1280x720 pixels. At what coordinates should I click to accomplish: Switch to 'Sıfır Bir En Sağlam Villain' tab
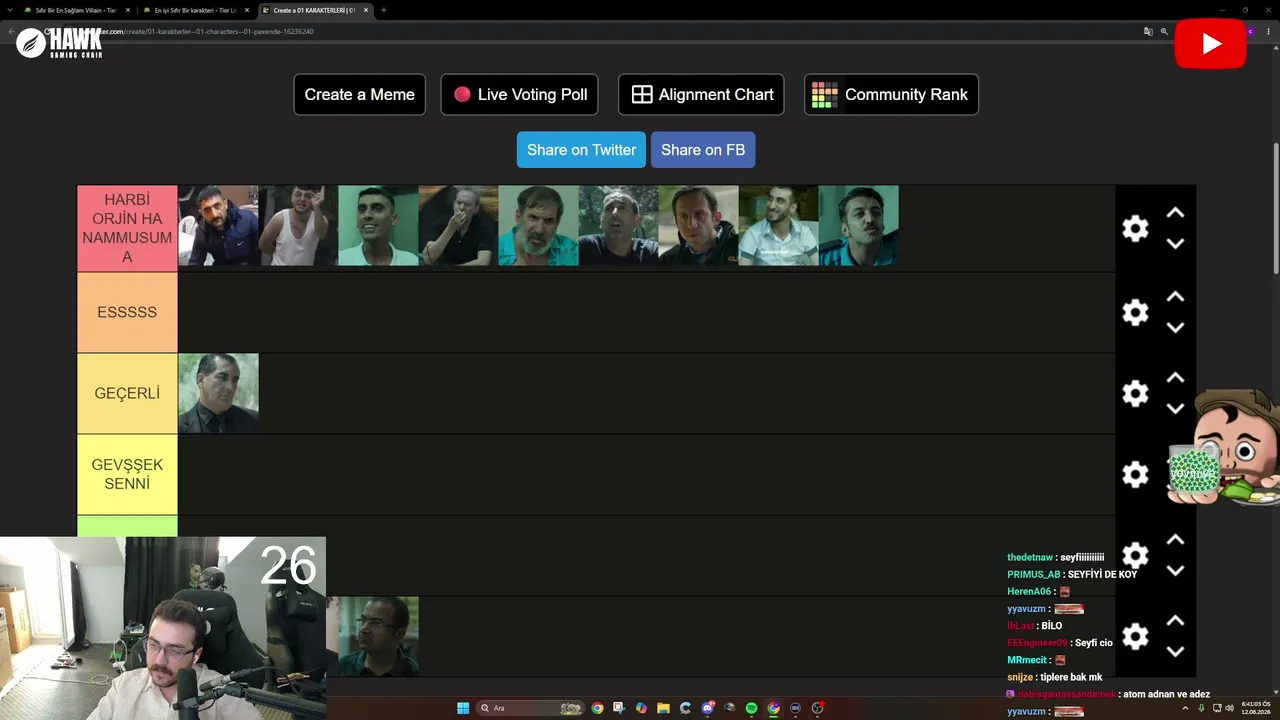pyautogui.click(x=75, y=10)
